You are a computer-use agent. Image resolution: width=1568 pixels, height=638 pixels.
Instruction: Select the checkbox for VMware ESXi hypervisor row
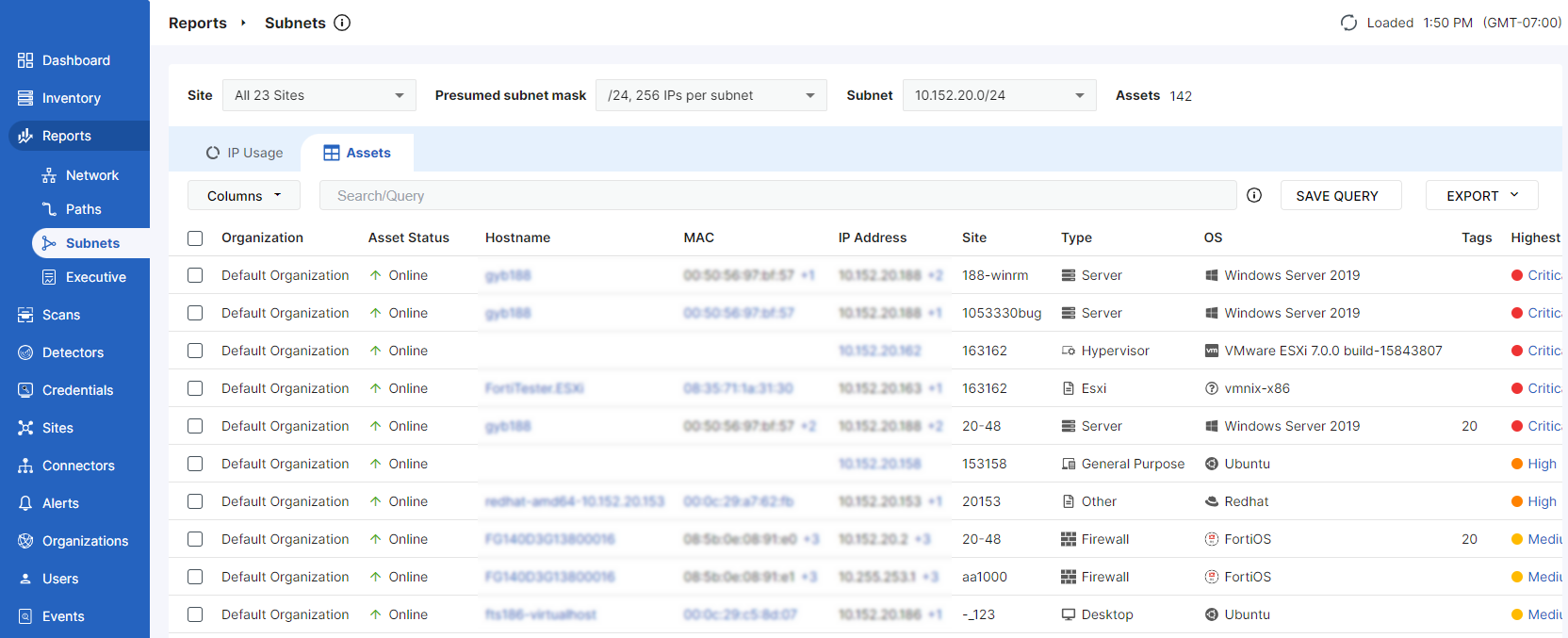(195, 351)
